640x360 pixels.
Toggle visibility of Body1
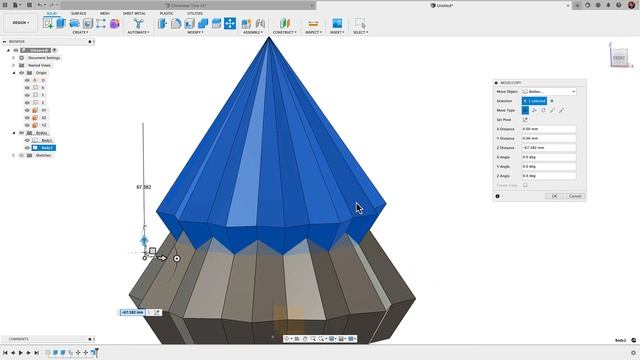[x=27, y=140]
